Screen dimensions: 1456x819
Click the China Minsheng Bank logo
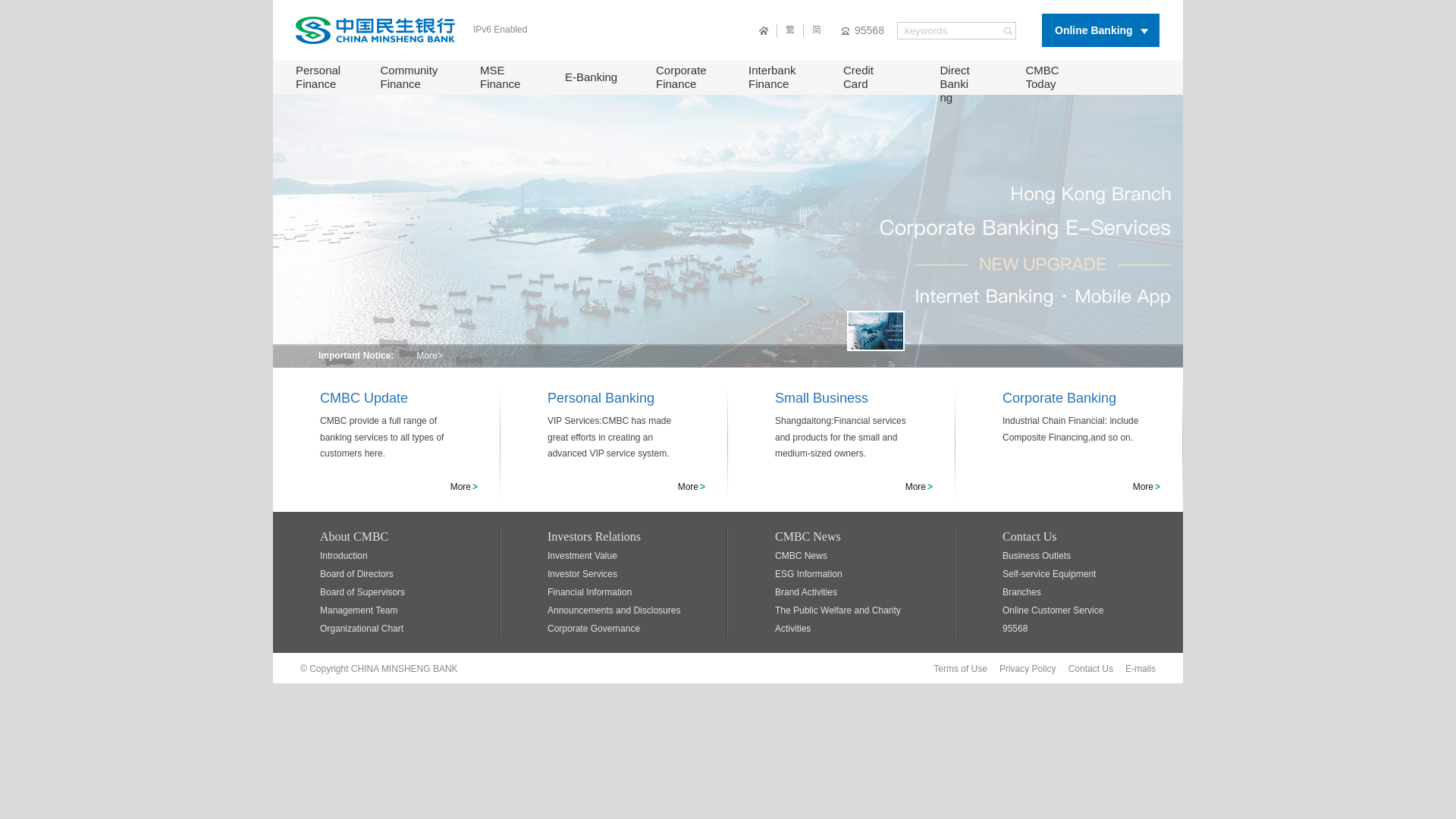tap(375, 30)
